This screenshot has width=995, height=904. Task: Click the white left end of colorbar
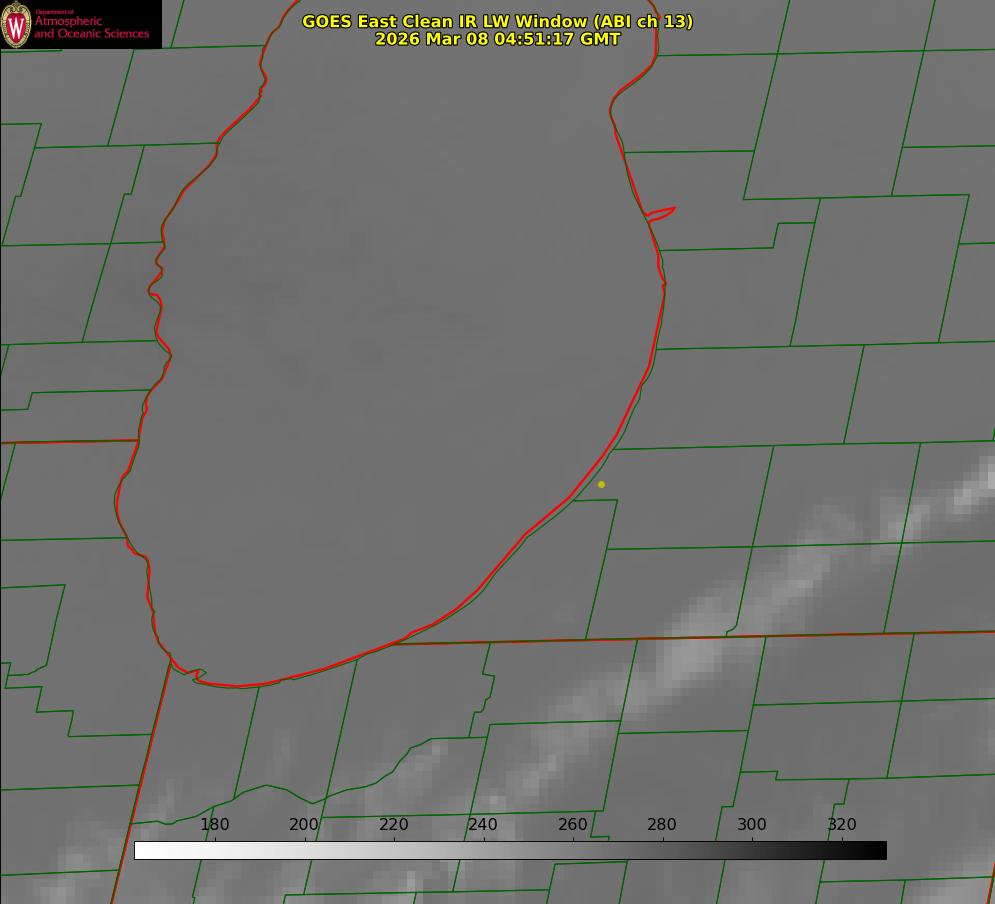(141, 850)
